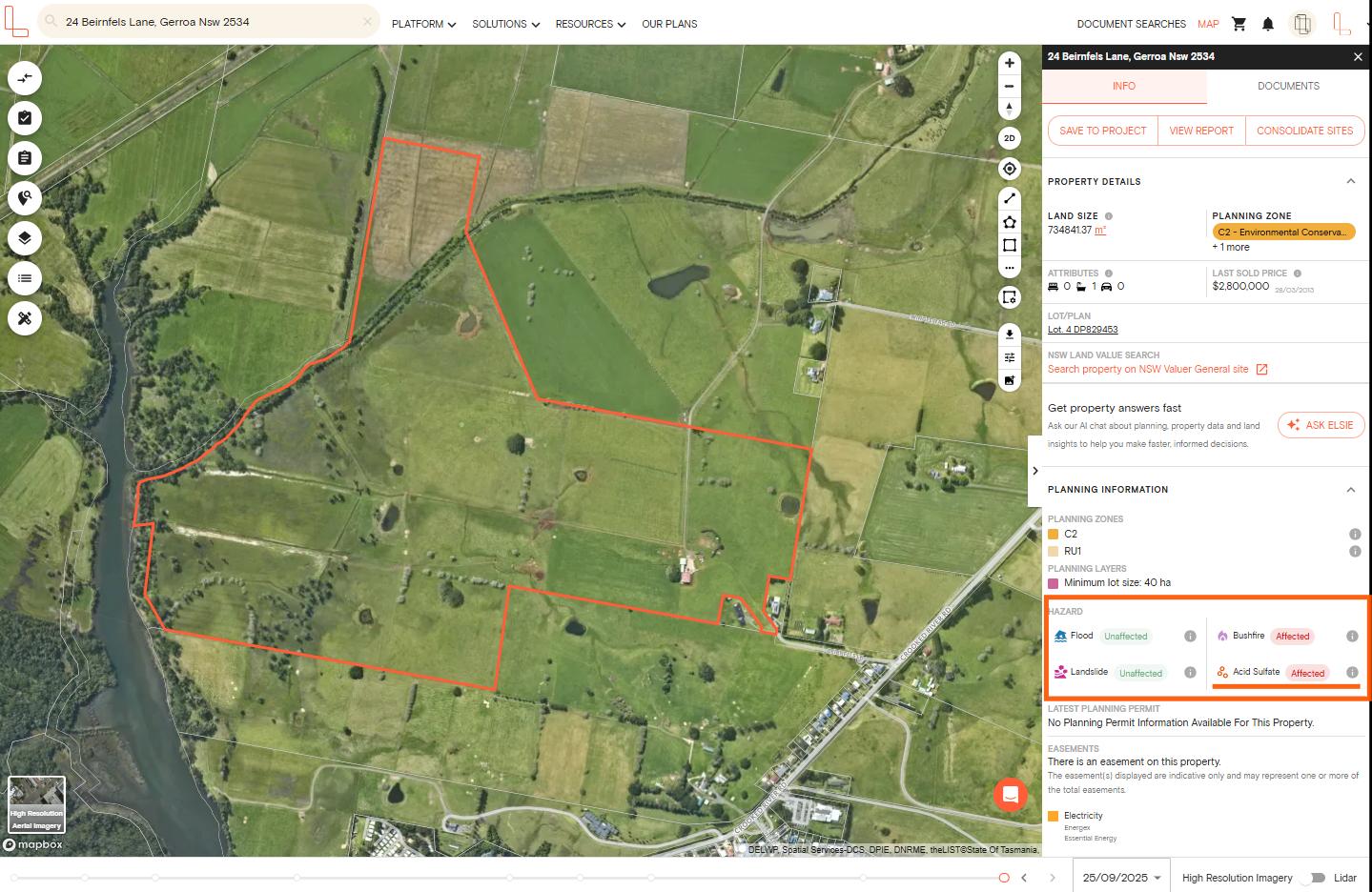Open the shopping cart
The height and width of the screenshot is (892, 1372).
1239,24
